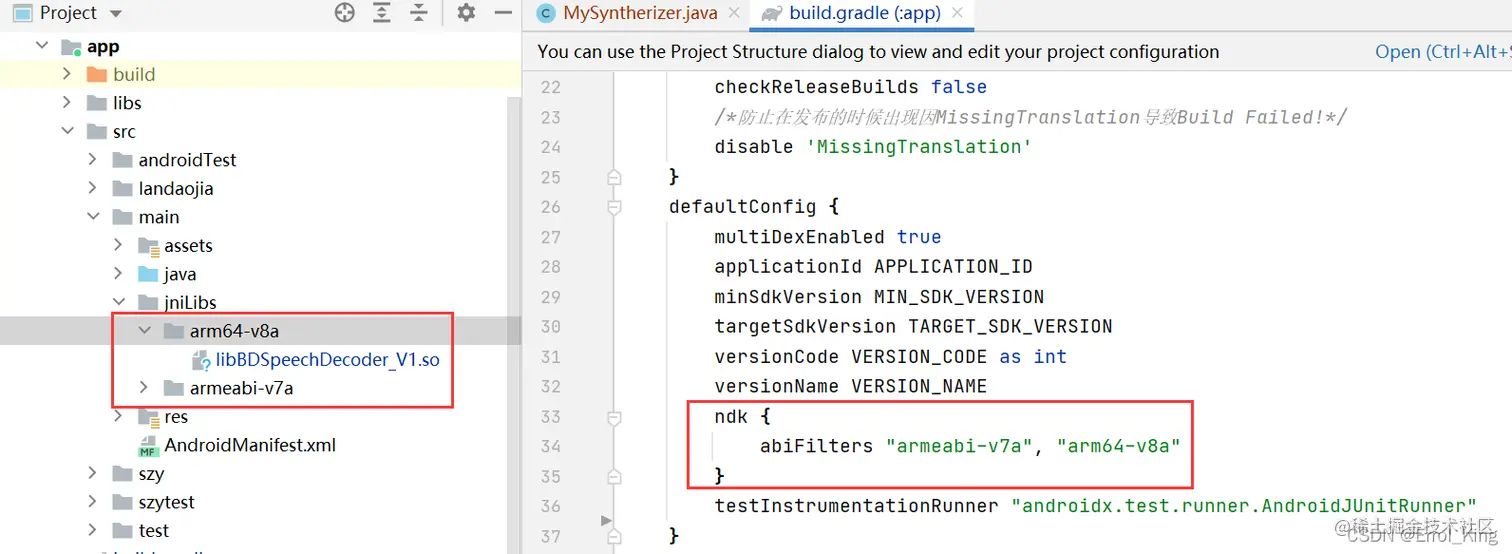Expand the build folder
1512x554 pixels.
tap(67, 74)
